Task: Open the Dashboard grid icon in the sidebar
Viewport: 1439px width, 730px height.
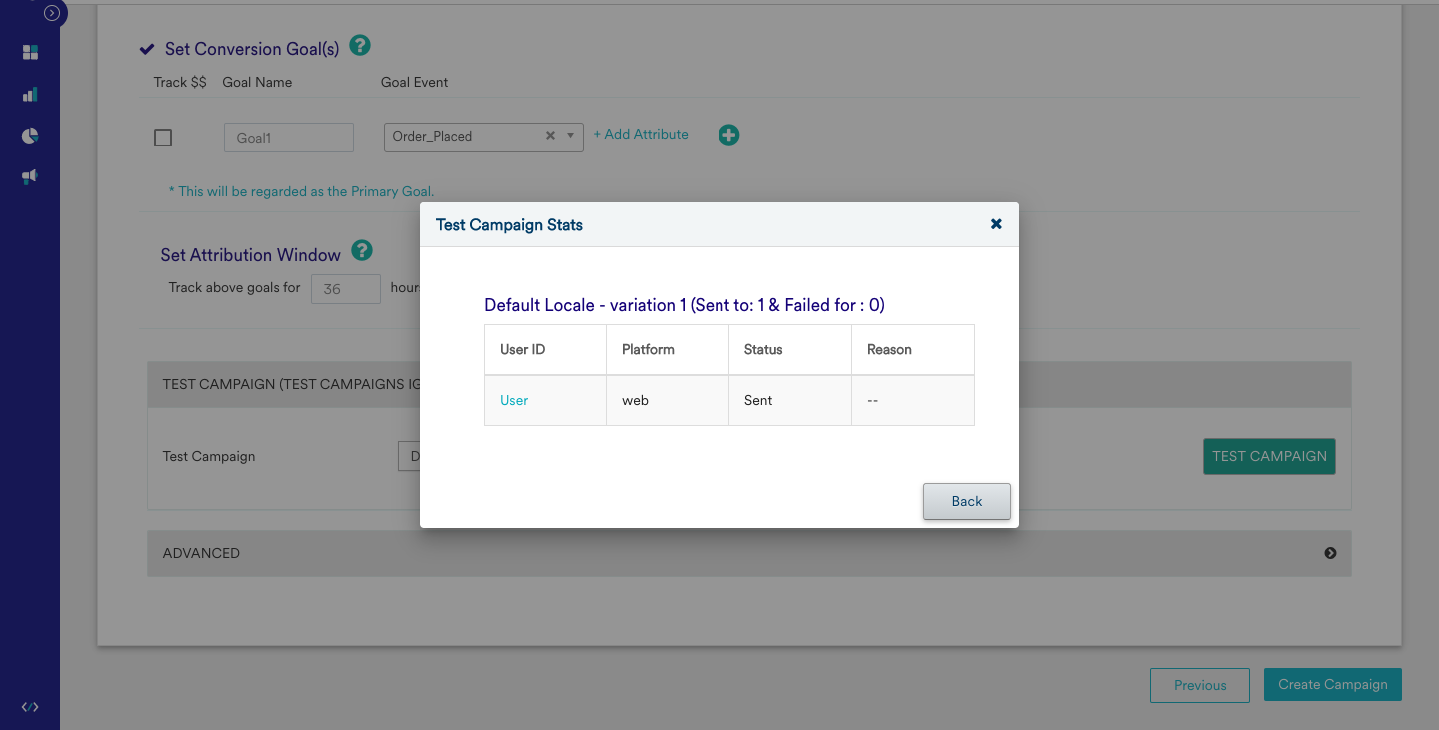Action: 30,52
